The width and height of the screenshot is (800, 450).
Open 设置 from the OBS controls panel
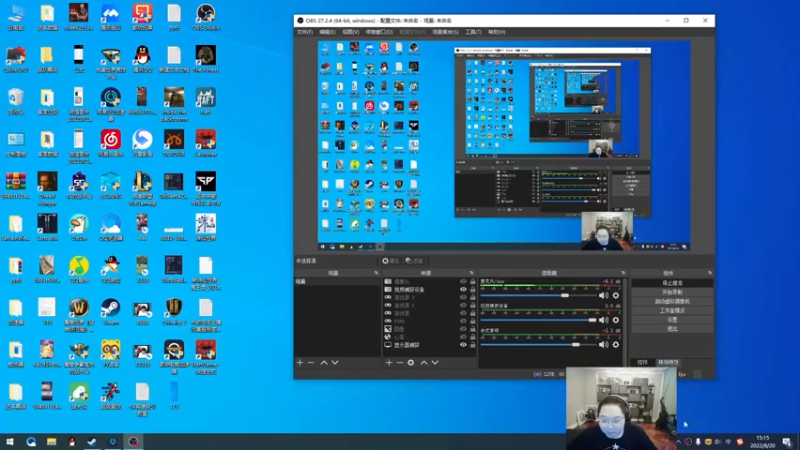(x=672, y=320)
